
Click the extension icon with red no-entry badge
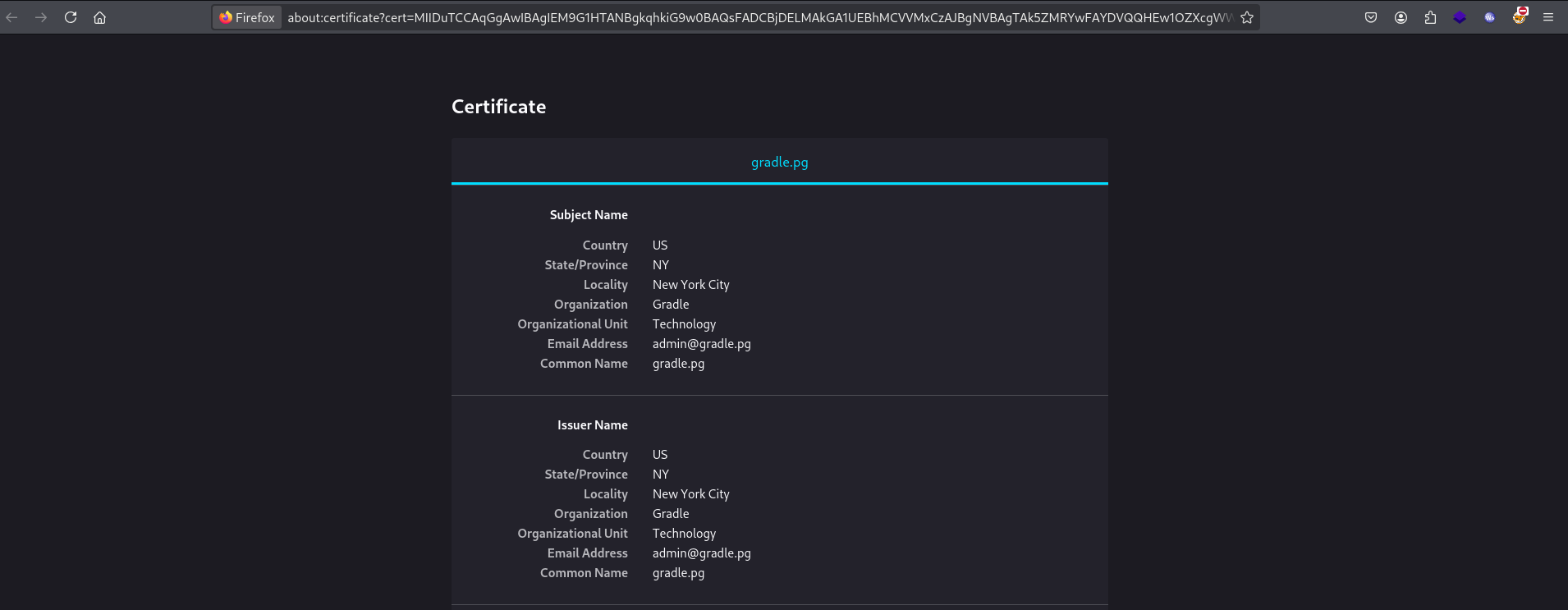[x=1520, y=16]
